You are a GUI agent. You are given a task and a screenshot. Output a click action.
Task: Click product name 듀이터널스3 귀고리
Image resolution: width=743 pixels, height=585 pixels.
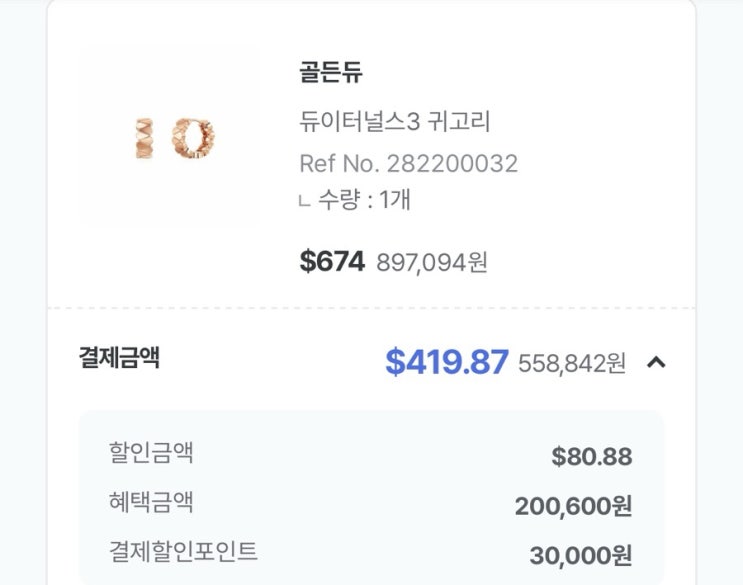[396, 122]
